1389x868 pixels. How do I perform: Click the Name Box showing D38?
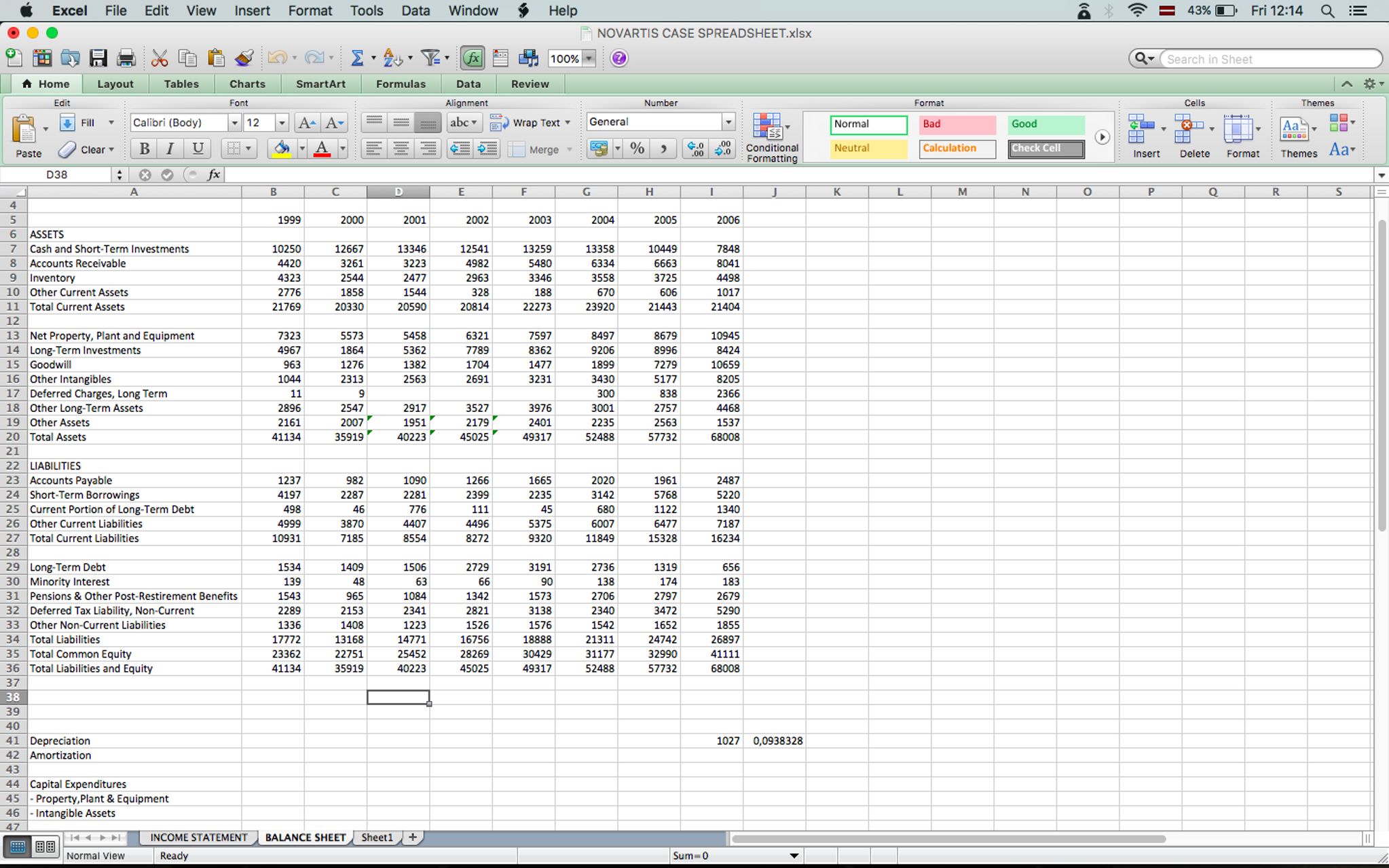(56, 175)
